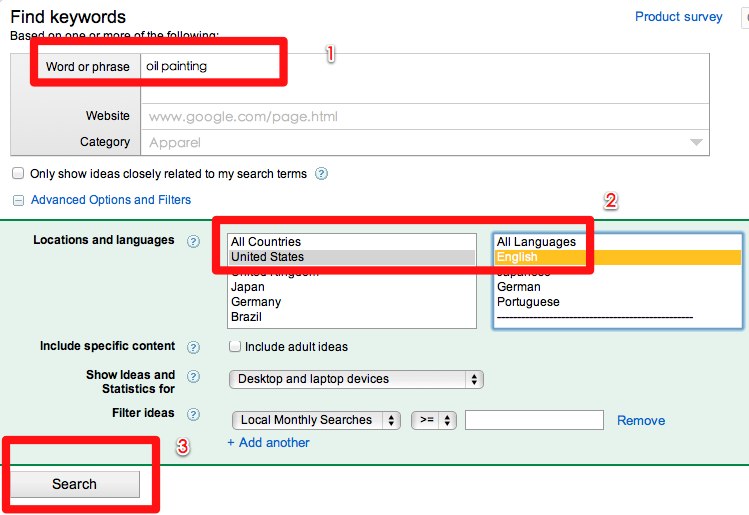
Task: Click help icon beside Filter ideas
Action: (x=194, y=414)
